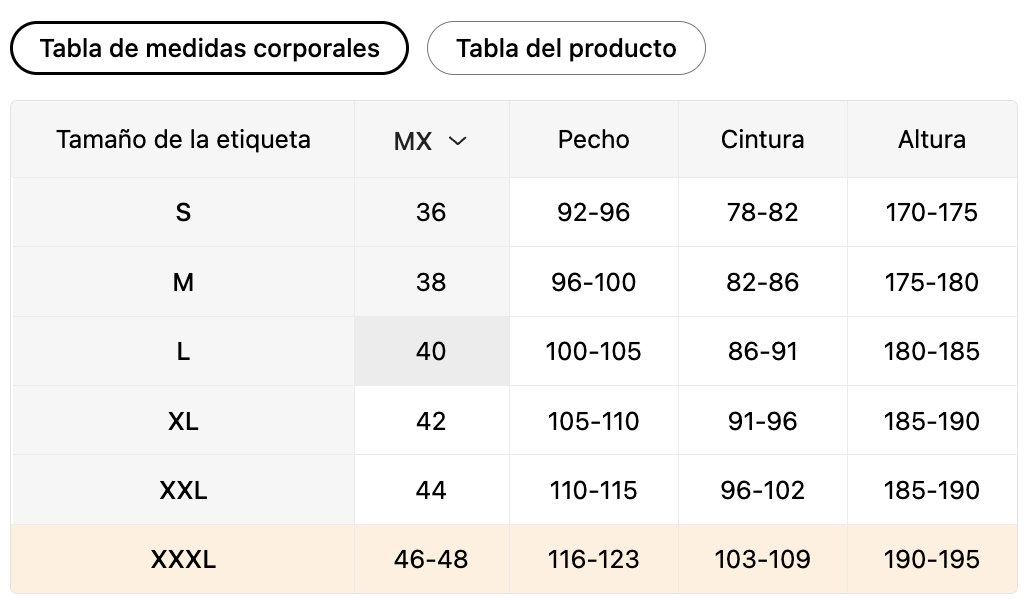Image resolution: width=1036 pixels, height=612 pixels.
Task: Open the Tabla del producto tab
Action: tap(566, 48)
